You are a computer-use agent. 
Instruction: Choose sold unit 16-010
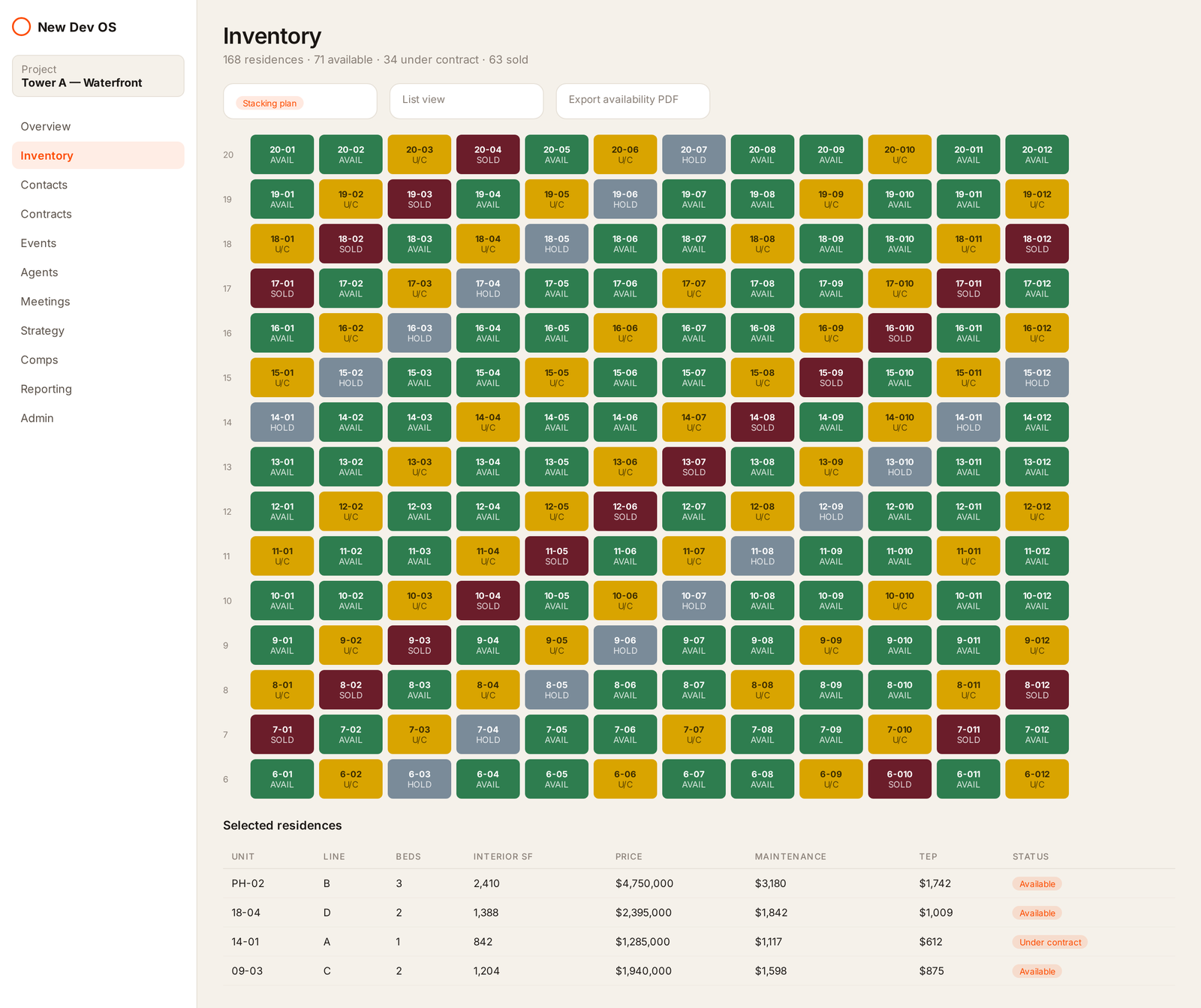tap(899, 333)
